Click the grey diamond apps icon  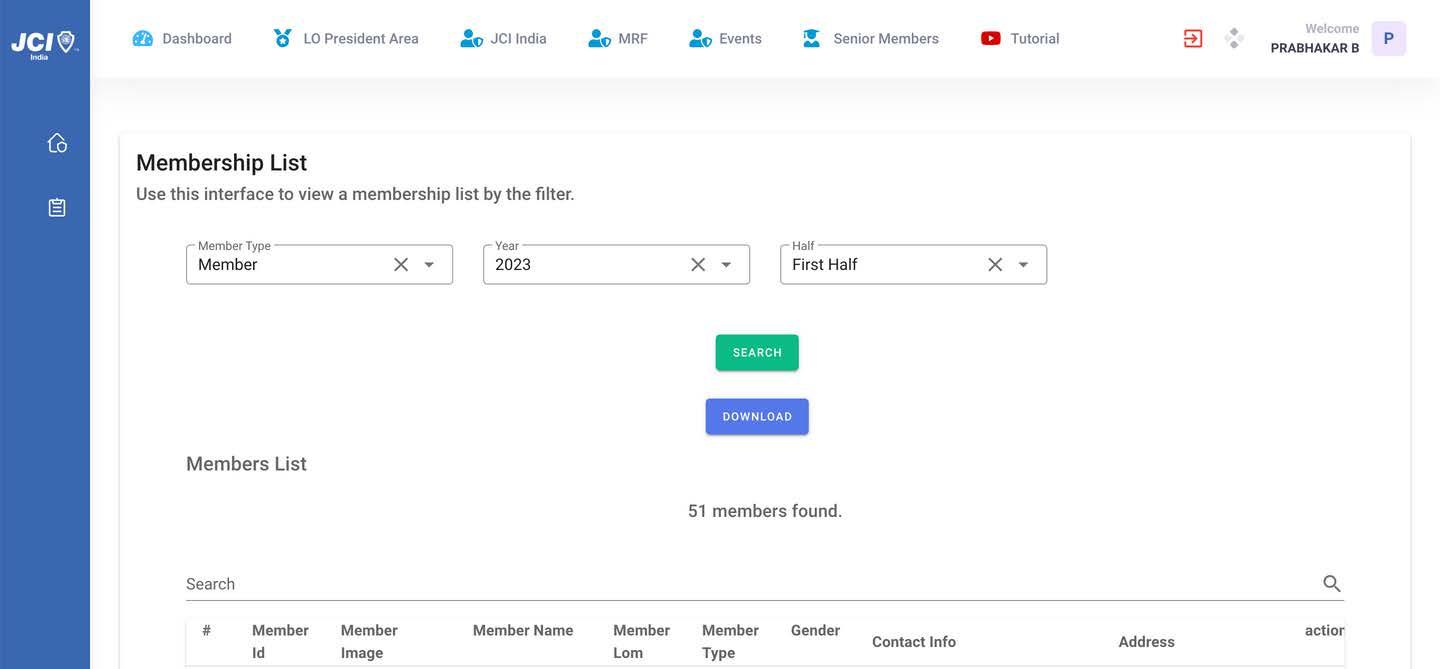point(1235,38)
